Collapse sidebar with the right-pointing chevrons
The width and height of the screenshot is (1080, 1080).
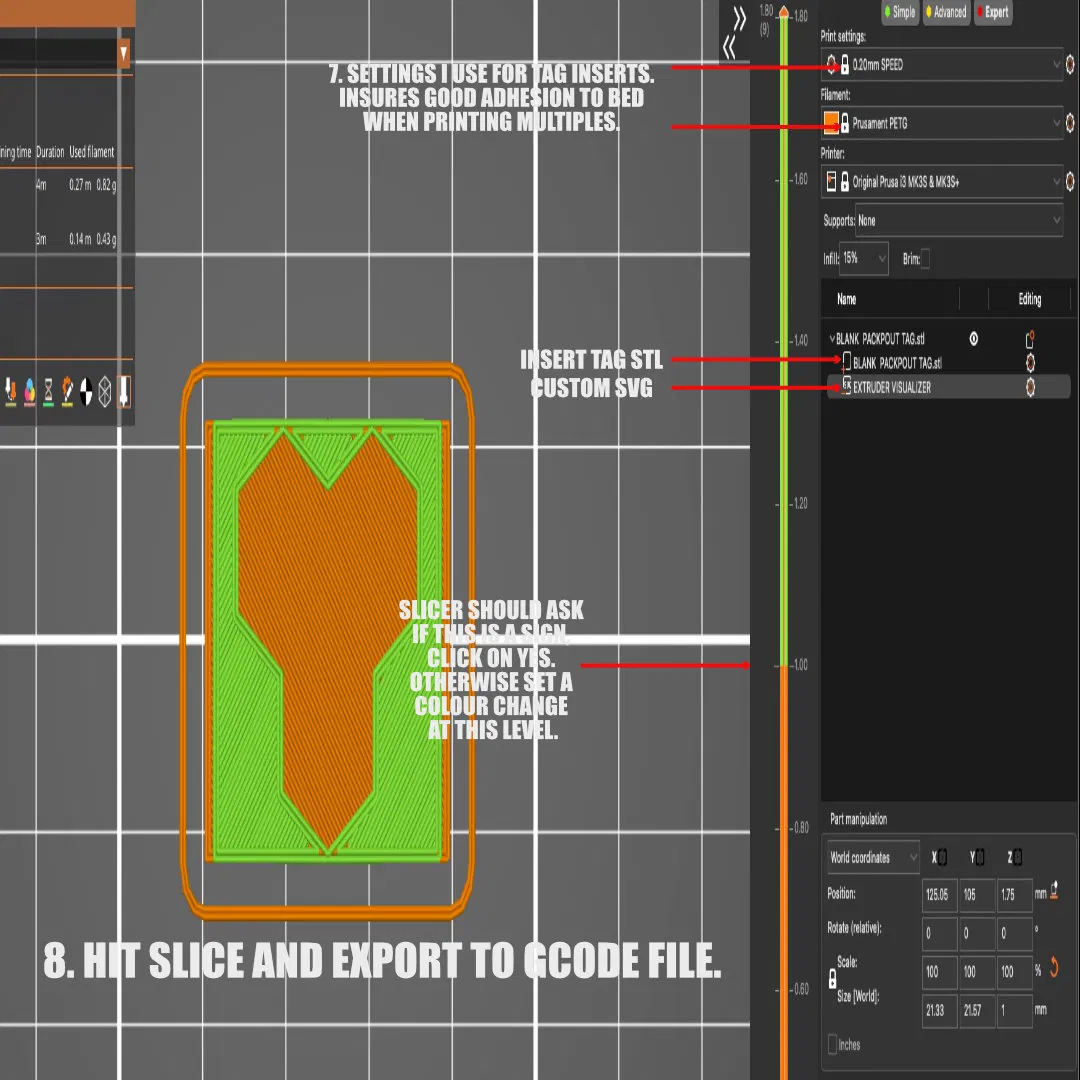coord(739,19)
